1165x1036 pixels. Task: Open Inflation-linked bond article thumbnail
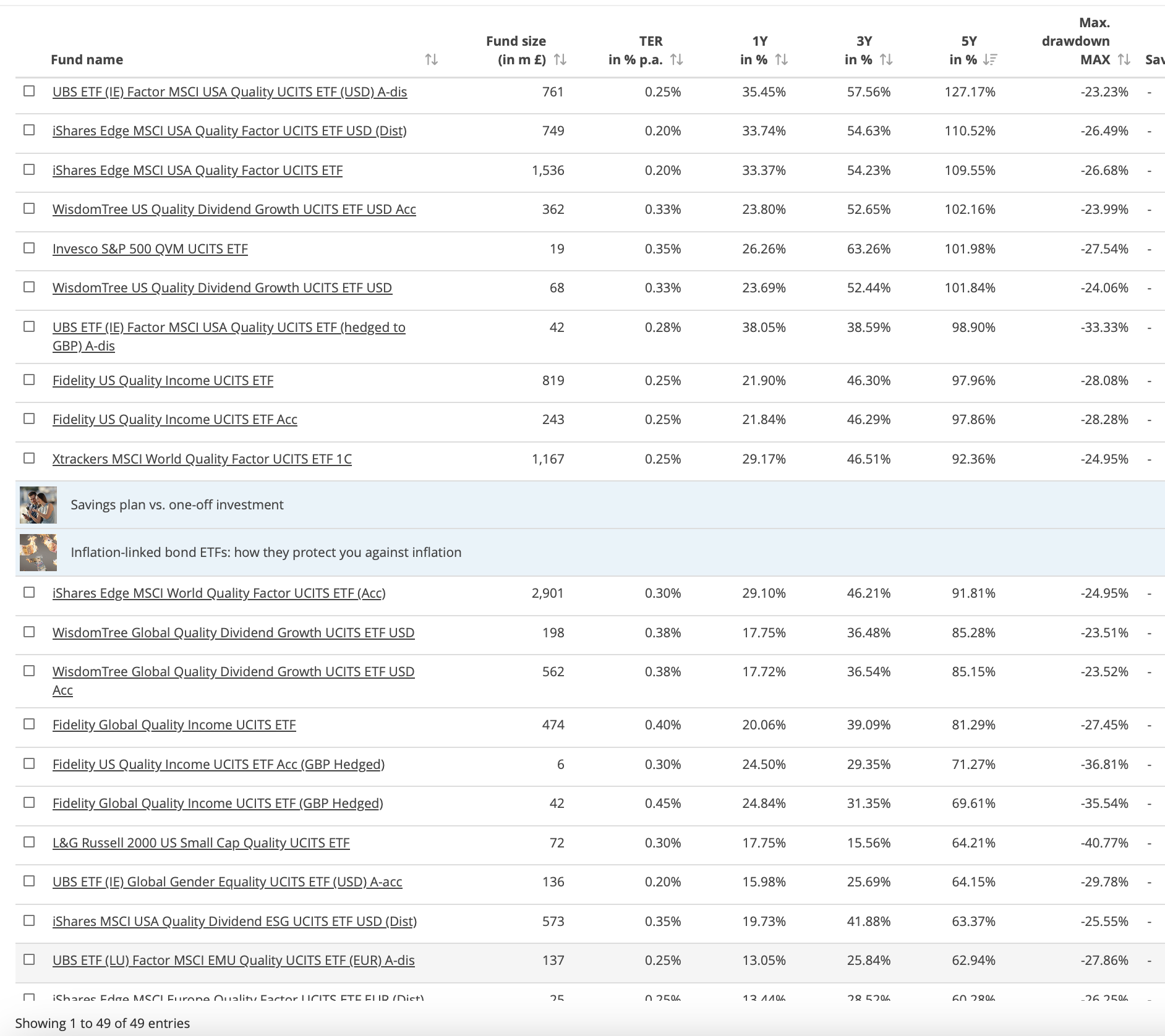[x=38, y=553]
